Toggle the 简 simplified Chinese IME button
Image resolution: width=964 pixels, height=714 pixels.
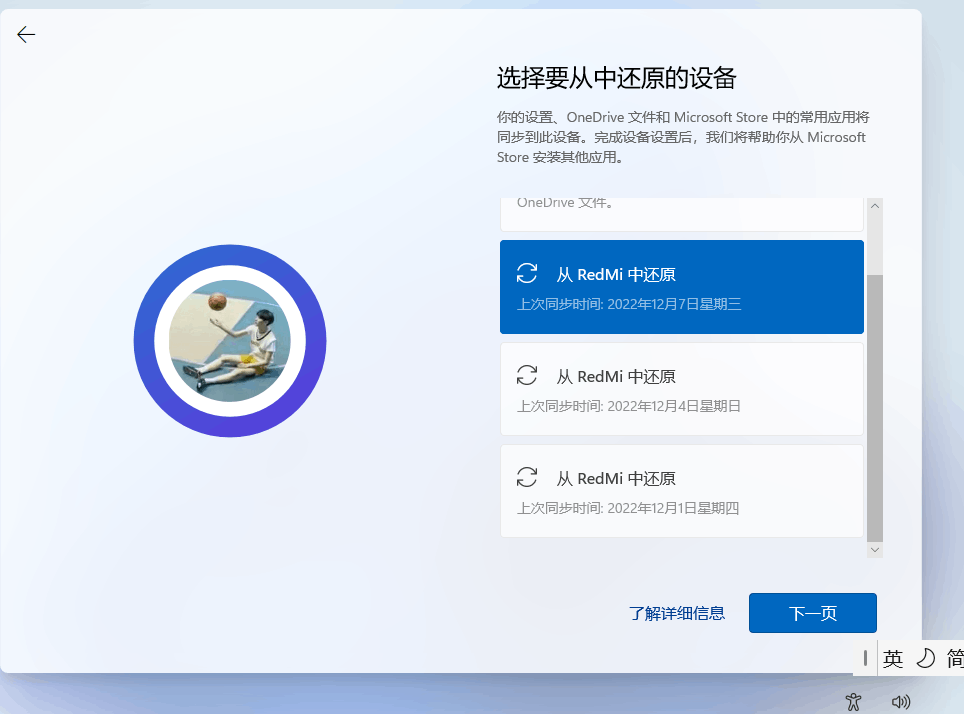955,659
